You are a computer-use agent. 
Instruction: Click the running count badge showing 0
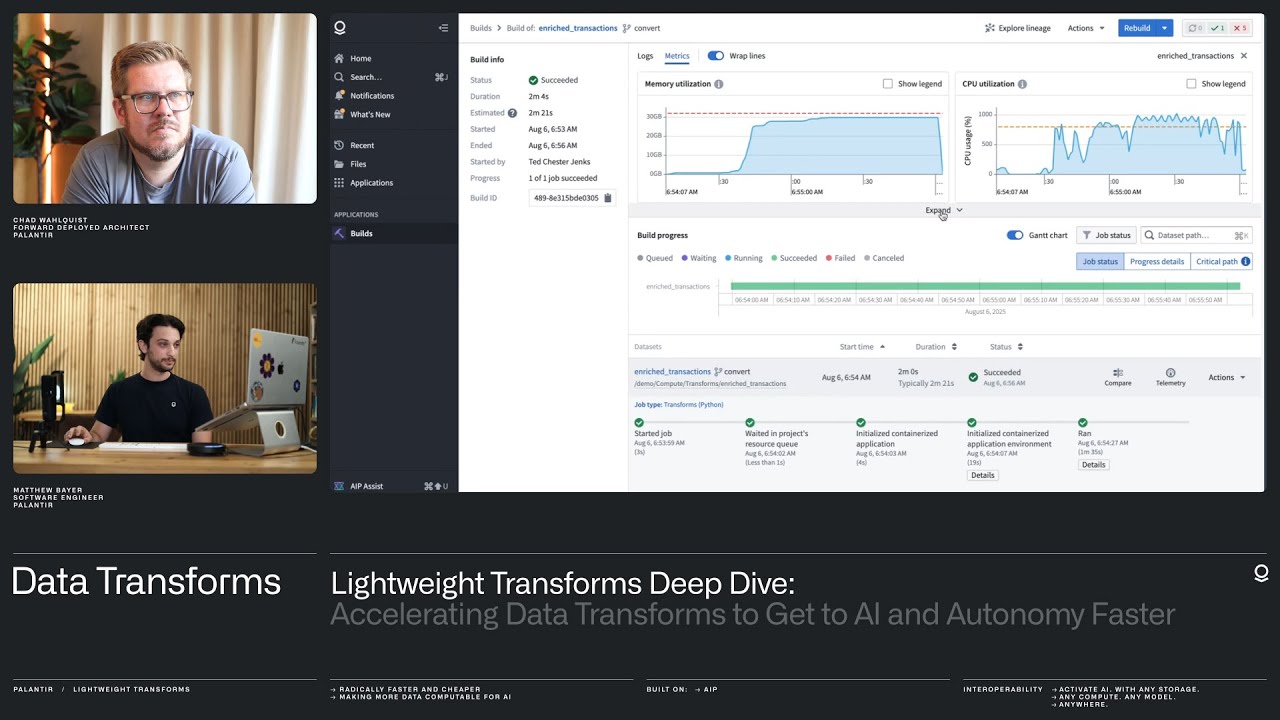pos(1195,28)
